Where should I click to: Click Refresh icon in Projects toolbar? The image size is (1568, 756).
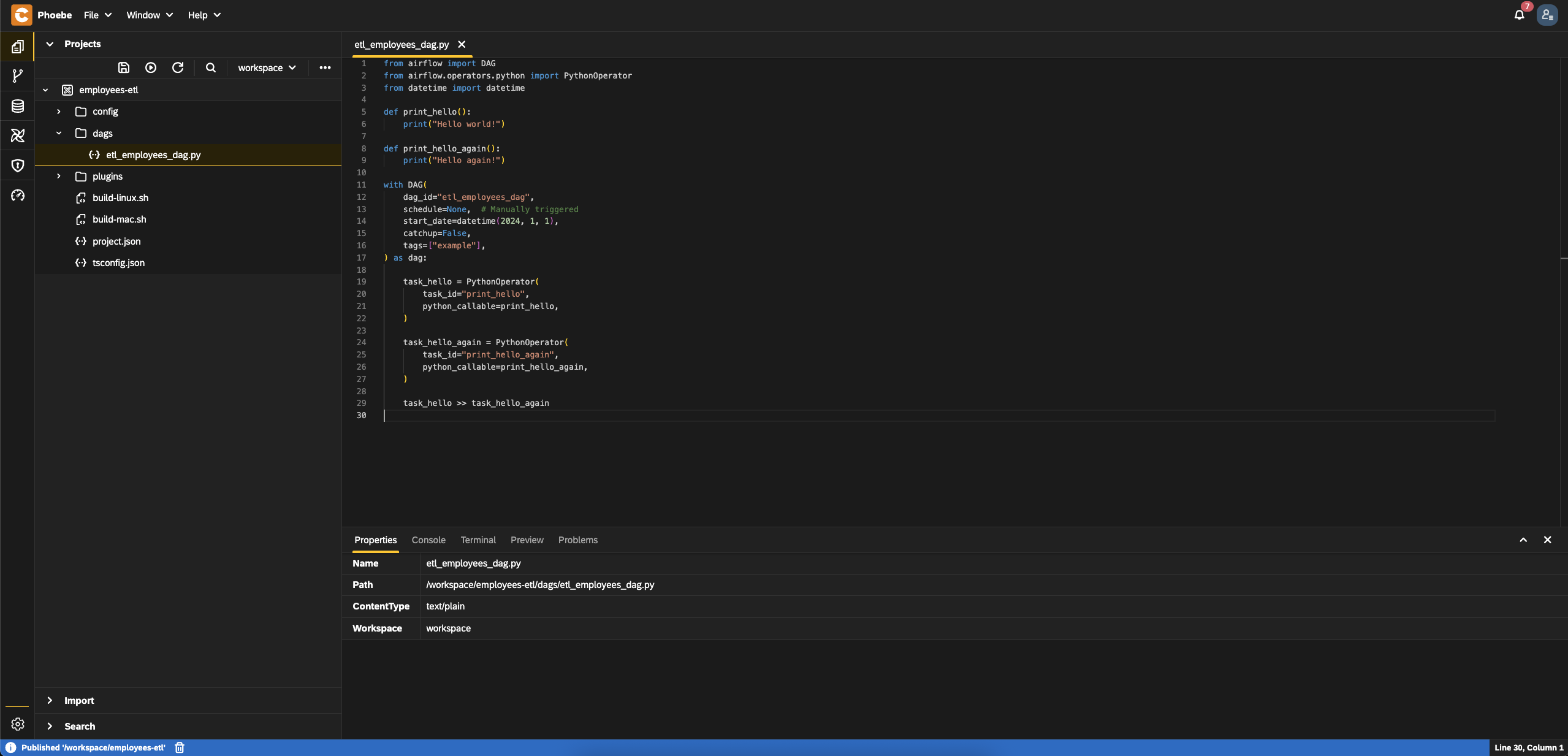(x=178, y=67)
